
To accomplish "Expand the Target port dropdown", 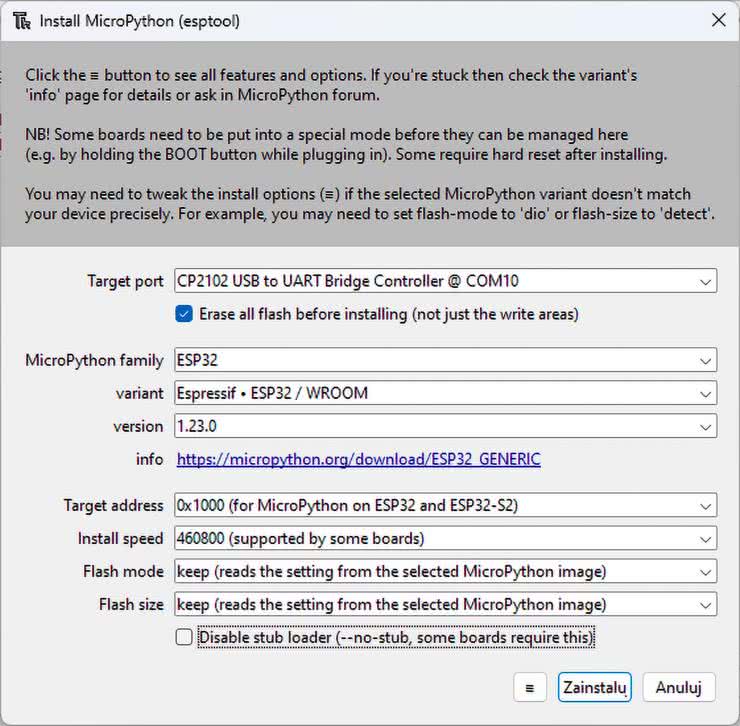I will (706, 282).
